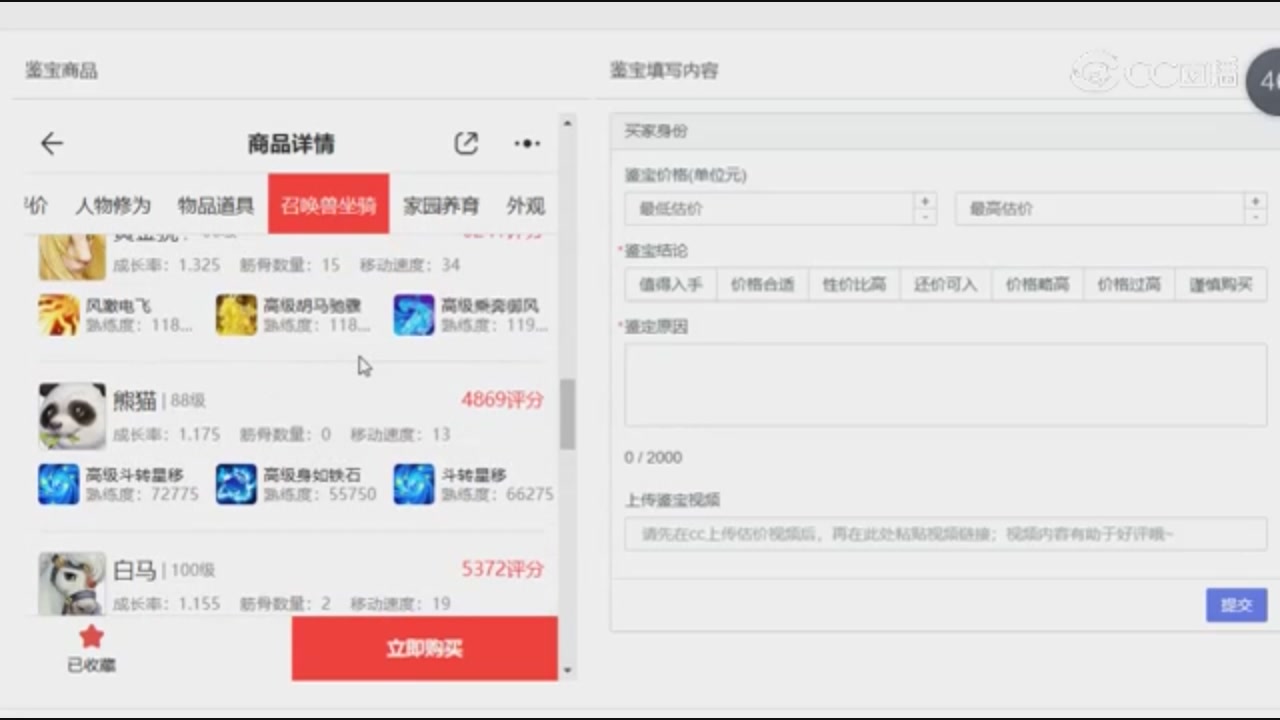Increase the 最高估价 value with plus
The width and height of the screenshot is (1280, 720).
pyautogui.click(x=1255, y=201)
